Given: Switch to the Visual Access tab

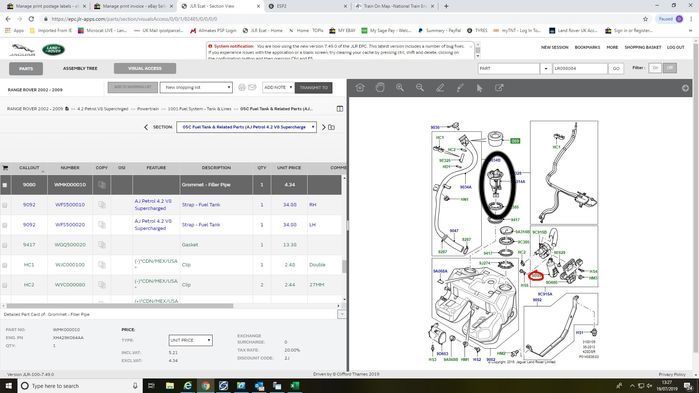Looking at the screenshot, I should [x=145, y=68].
